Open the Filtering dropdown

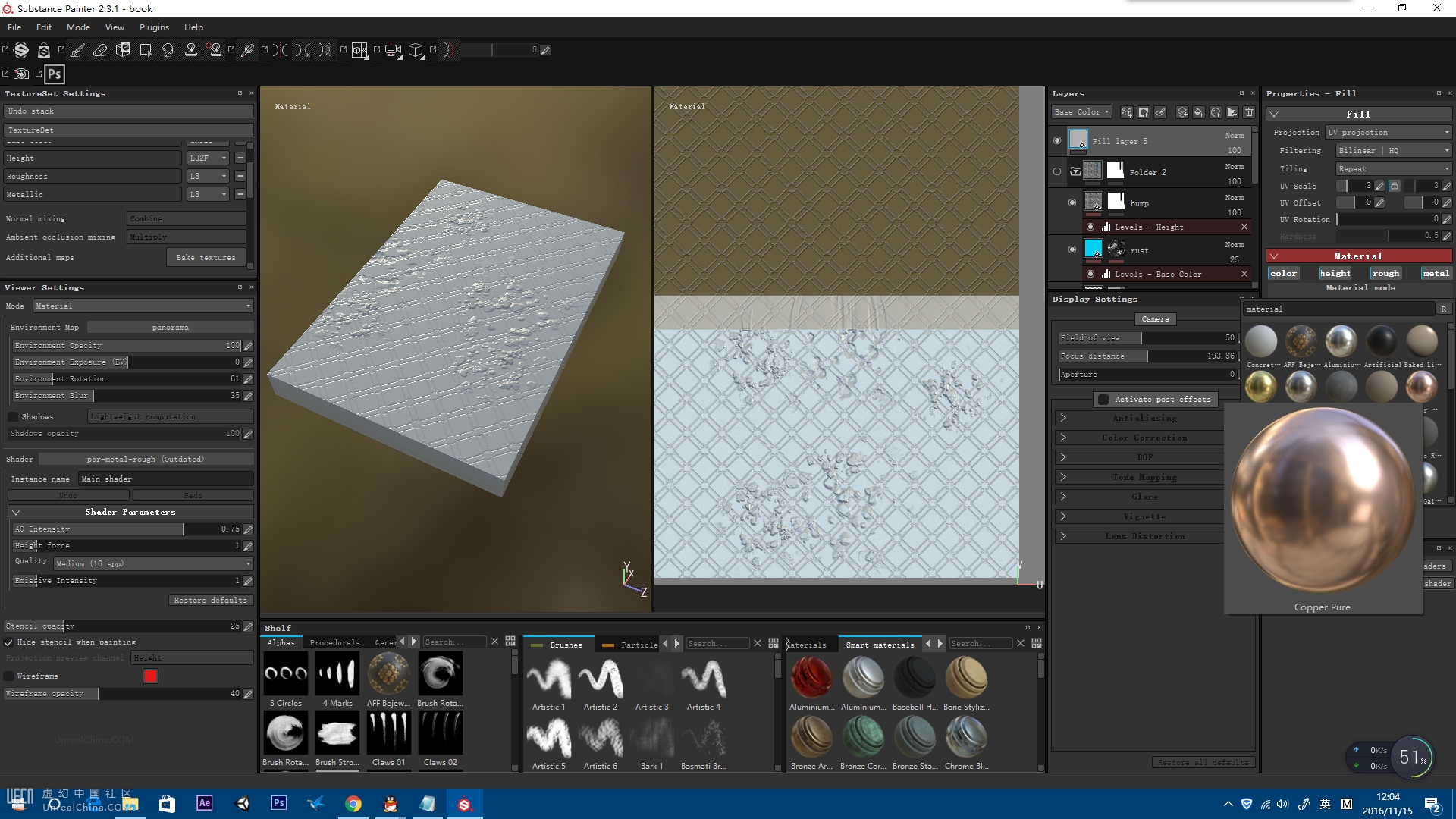pos(1394,150)
